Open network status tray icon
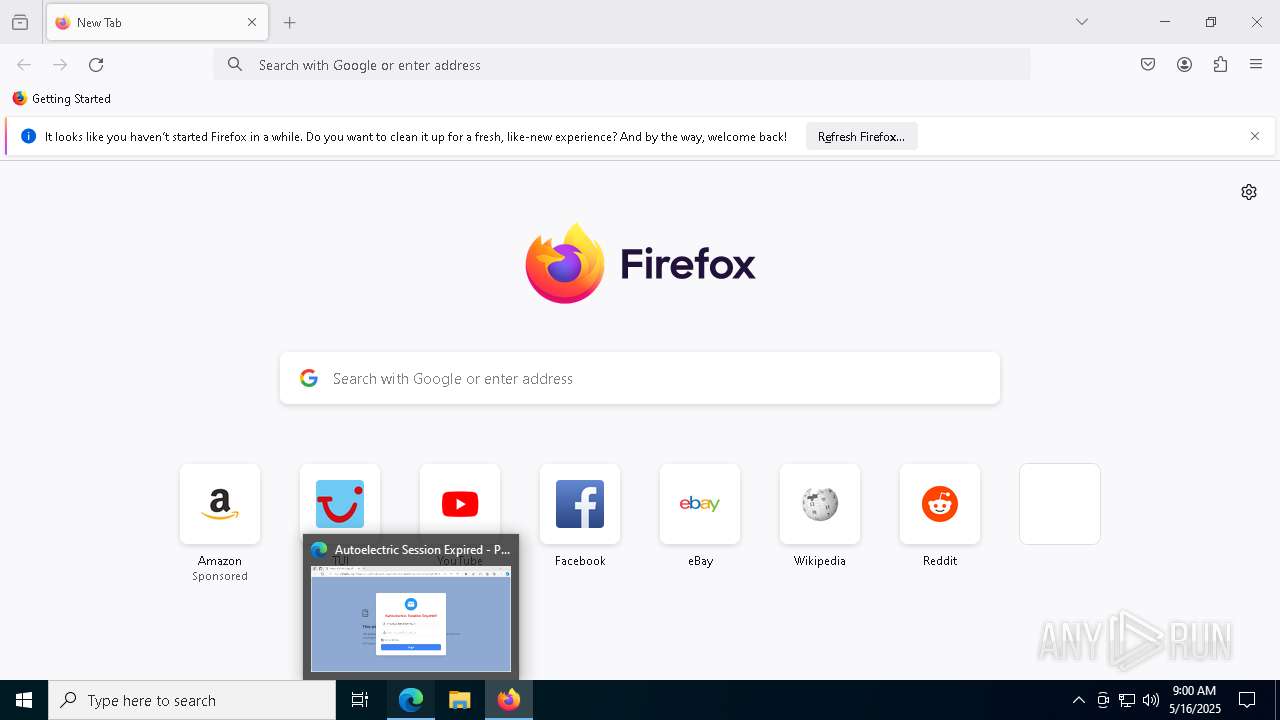1280x720 pixels. pos(1127,700)
